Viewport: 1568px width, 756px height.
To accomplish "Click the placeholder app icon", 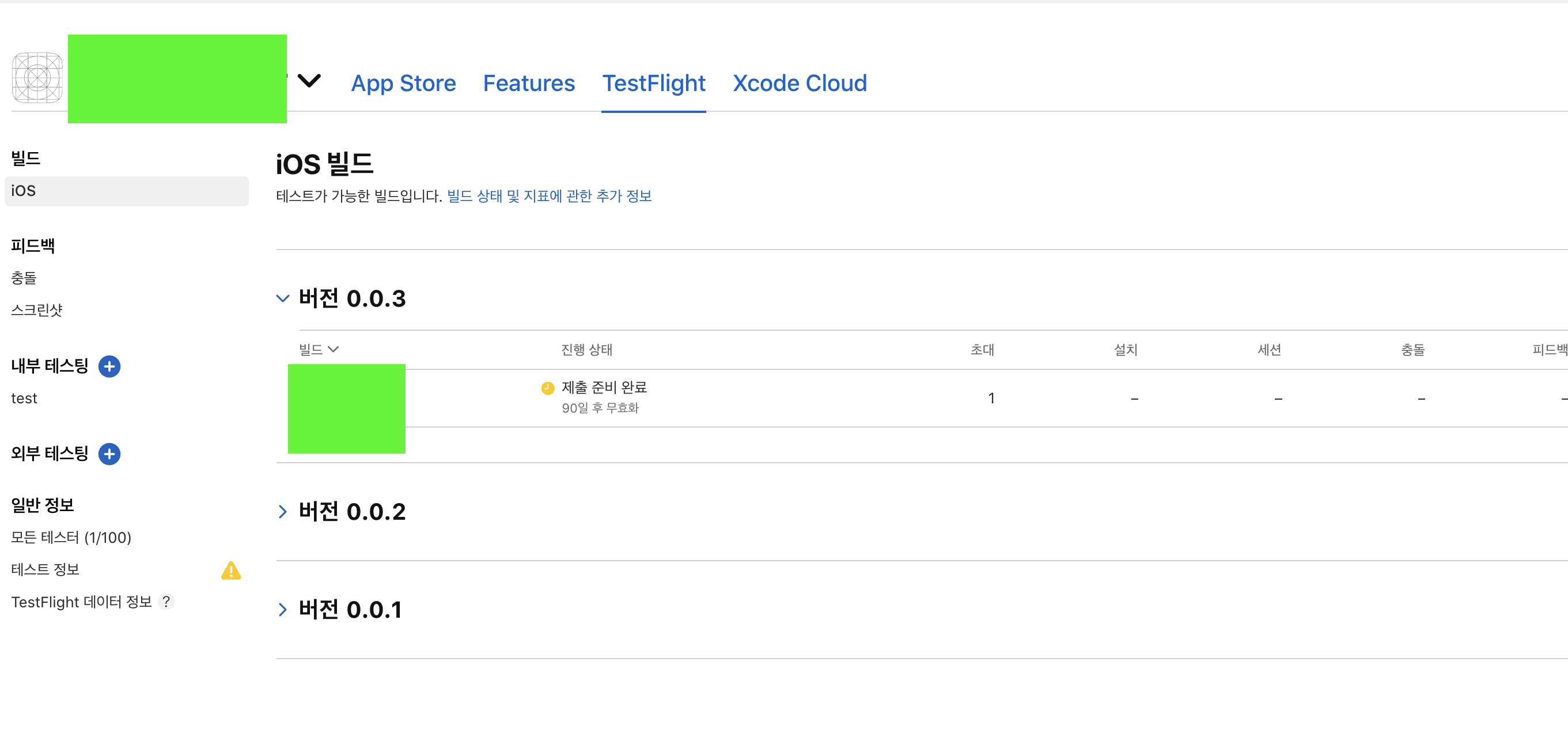I will pos(37,78).
